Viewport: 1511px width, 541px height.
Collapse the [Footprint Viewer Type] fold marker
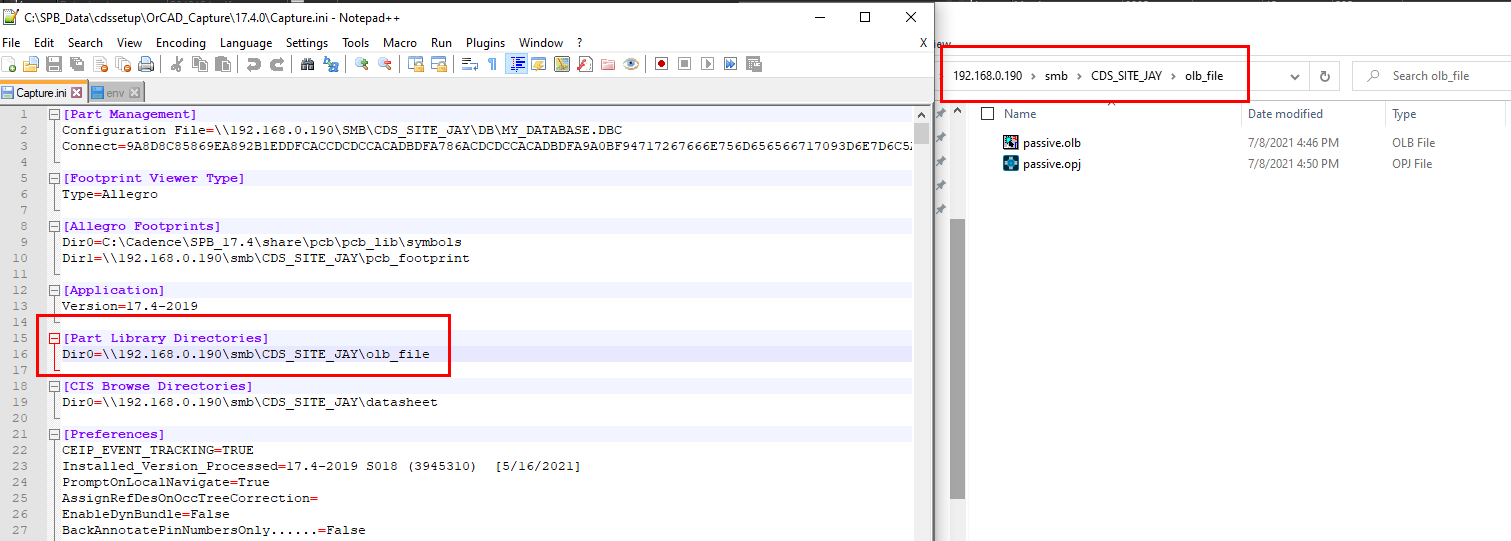[54, 178]
